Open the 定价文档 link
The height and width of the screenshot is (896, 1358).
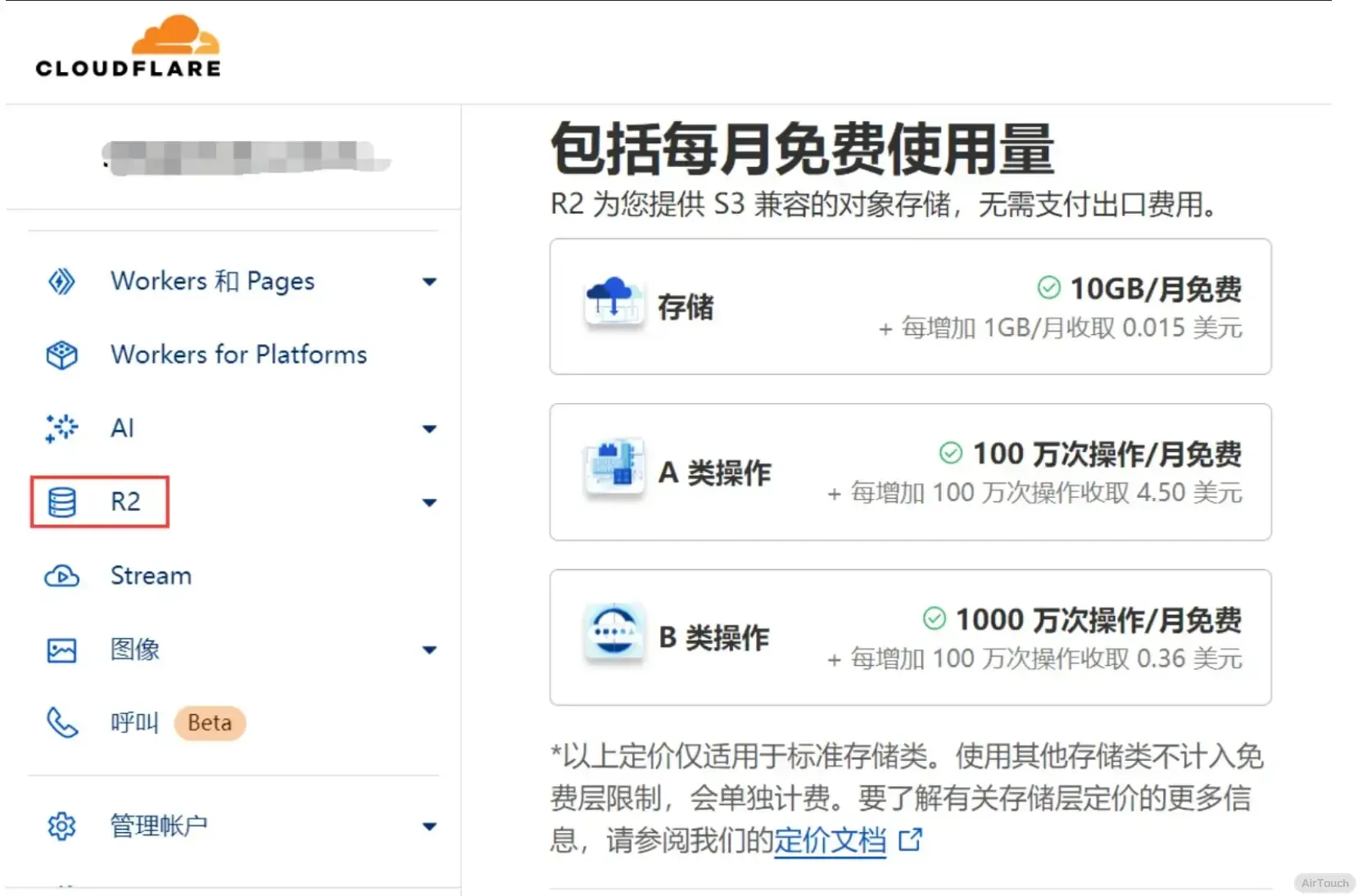pyautogui.click(x=830, y=840)
